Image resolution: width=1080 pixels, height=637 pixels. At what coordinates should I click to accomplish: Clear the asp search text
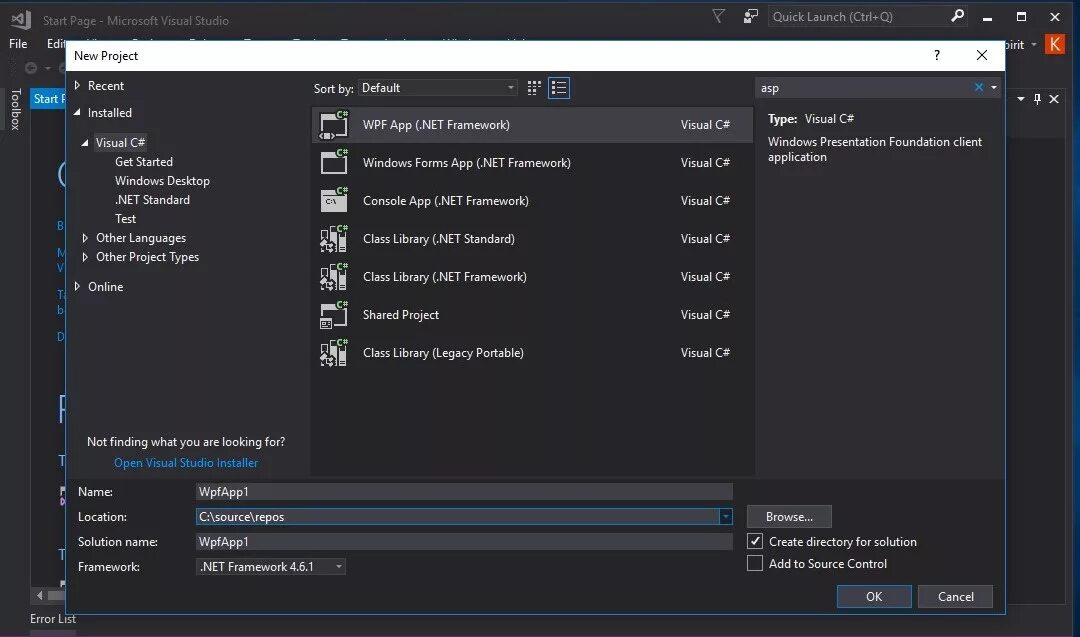point(978,87)
